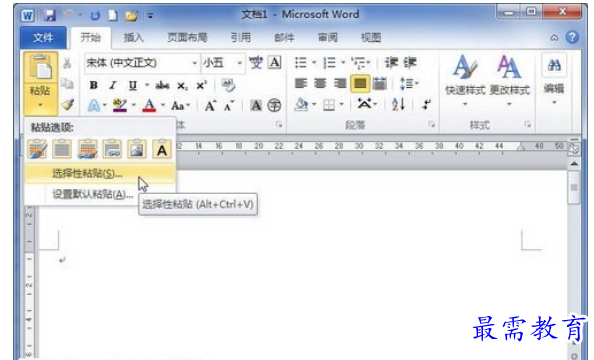Open file using the folder icon
The image size is (594, 360).
pos(131,16)
